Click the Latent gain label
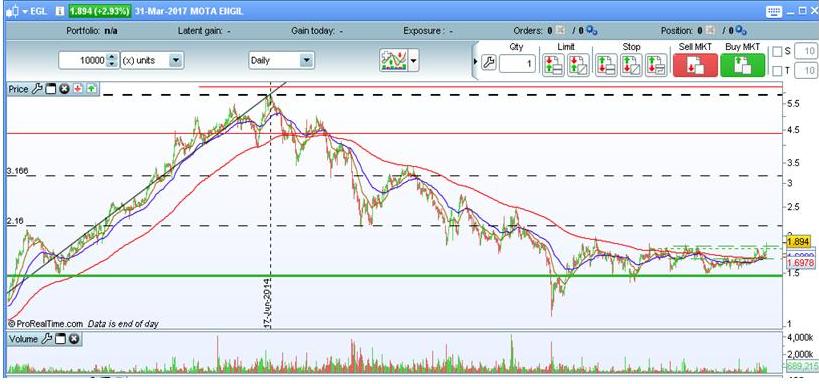The height and width of the screenshot is (384, 819). click(201, 31)
